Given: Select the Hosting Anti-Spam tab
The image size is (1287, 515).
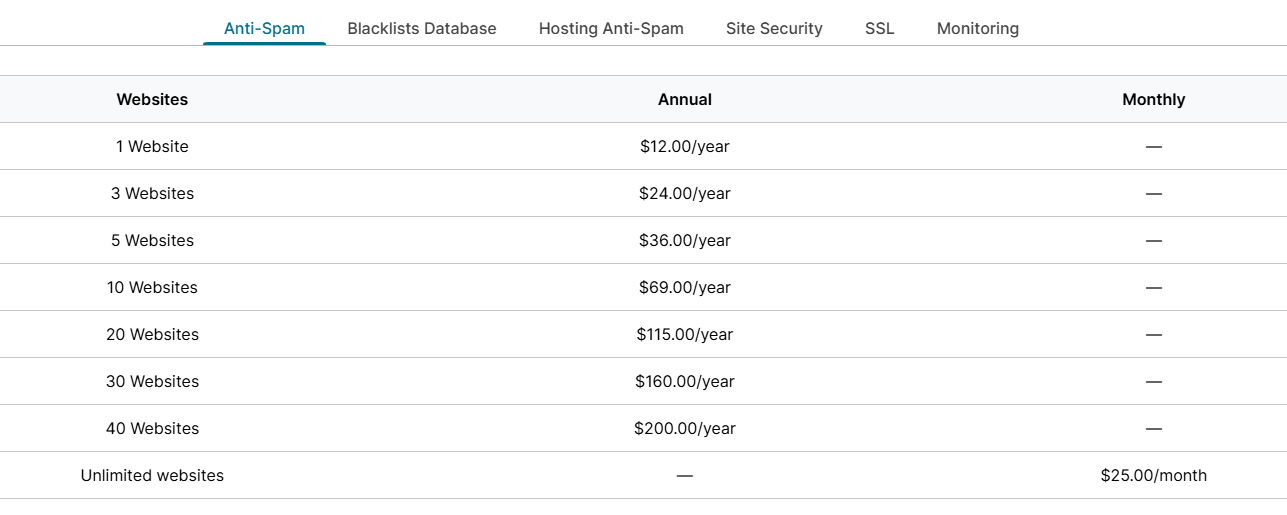Looking at the screenshot, I should [x=611, y=28].
